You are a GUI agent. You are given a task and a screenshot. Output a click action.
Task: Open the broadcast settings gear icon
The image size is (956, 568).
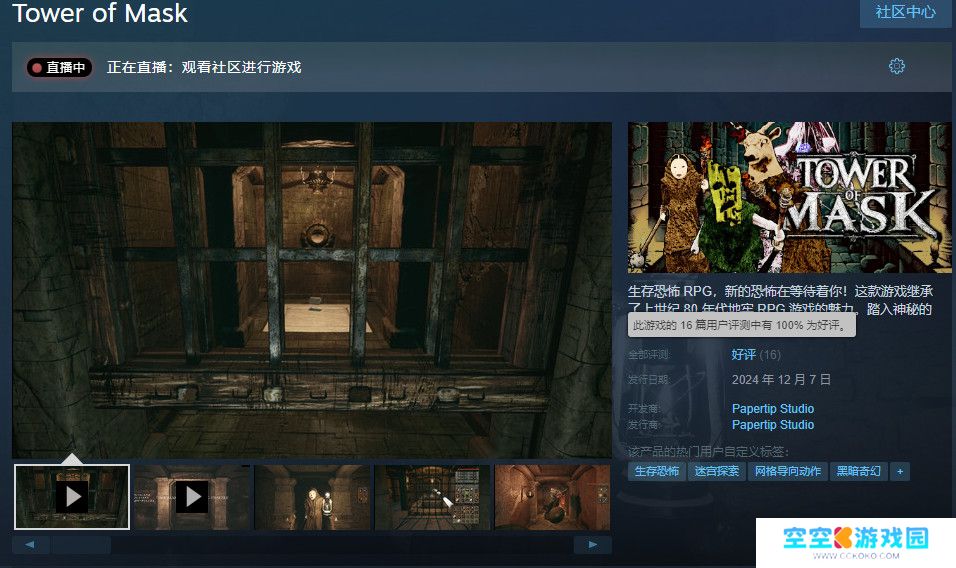tap(896, 66)
